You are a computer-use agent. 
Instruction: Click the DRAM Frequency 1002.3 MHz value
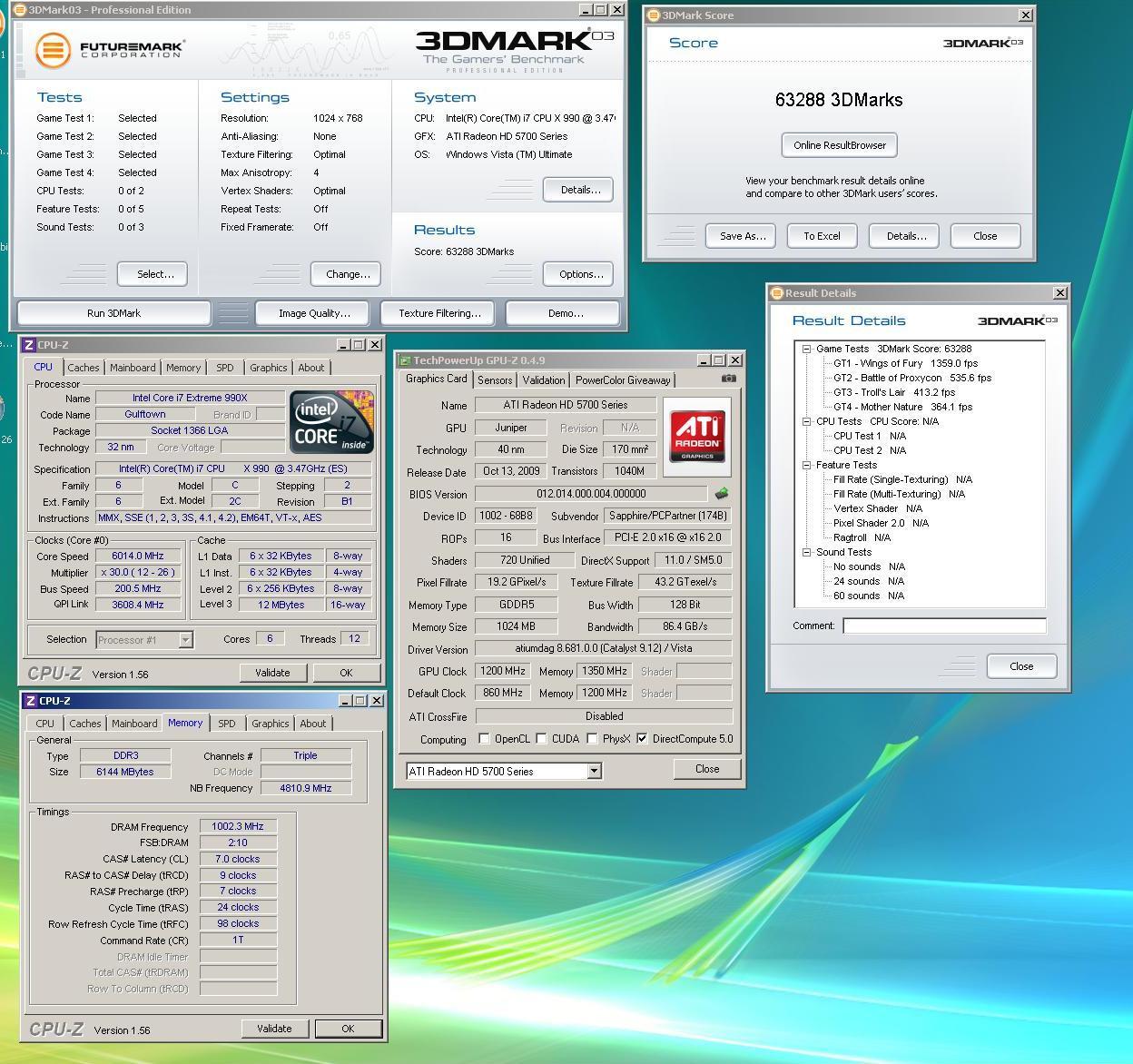pyautogui.click(x=238, y=827)
